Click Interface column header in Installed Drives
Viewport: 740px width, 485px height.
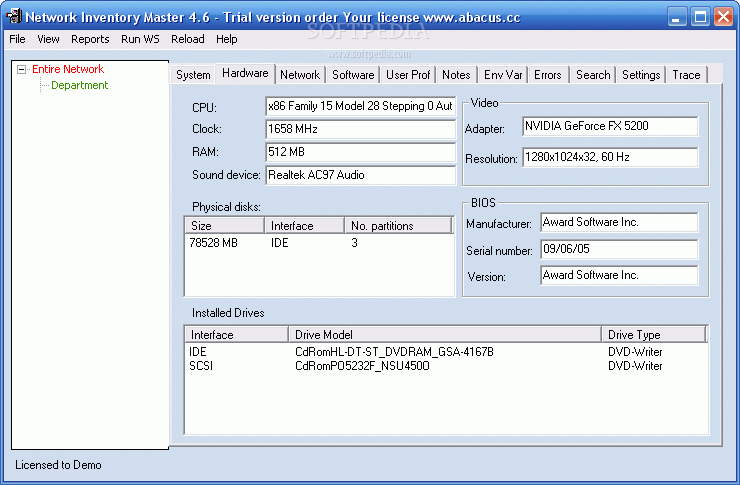(x=236, y=334)
